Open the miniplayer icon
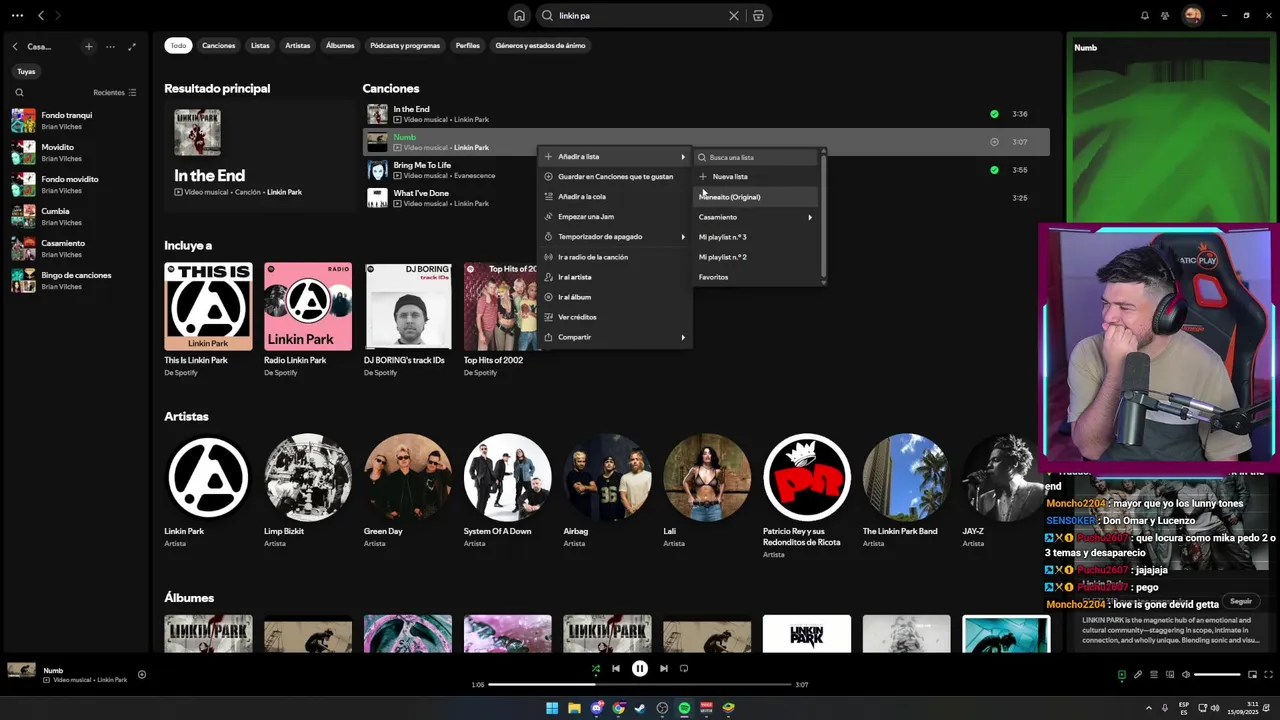This screenshot has height=720, width=1280. tap(1252, 675)
